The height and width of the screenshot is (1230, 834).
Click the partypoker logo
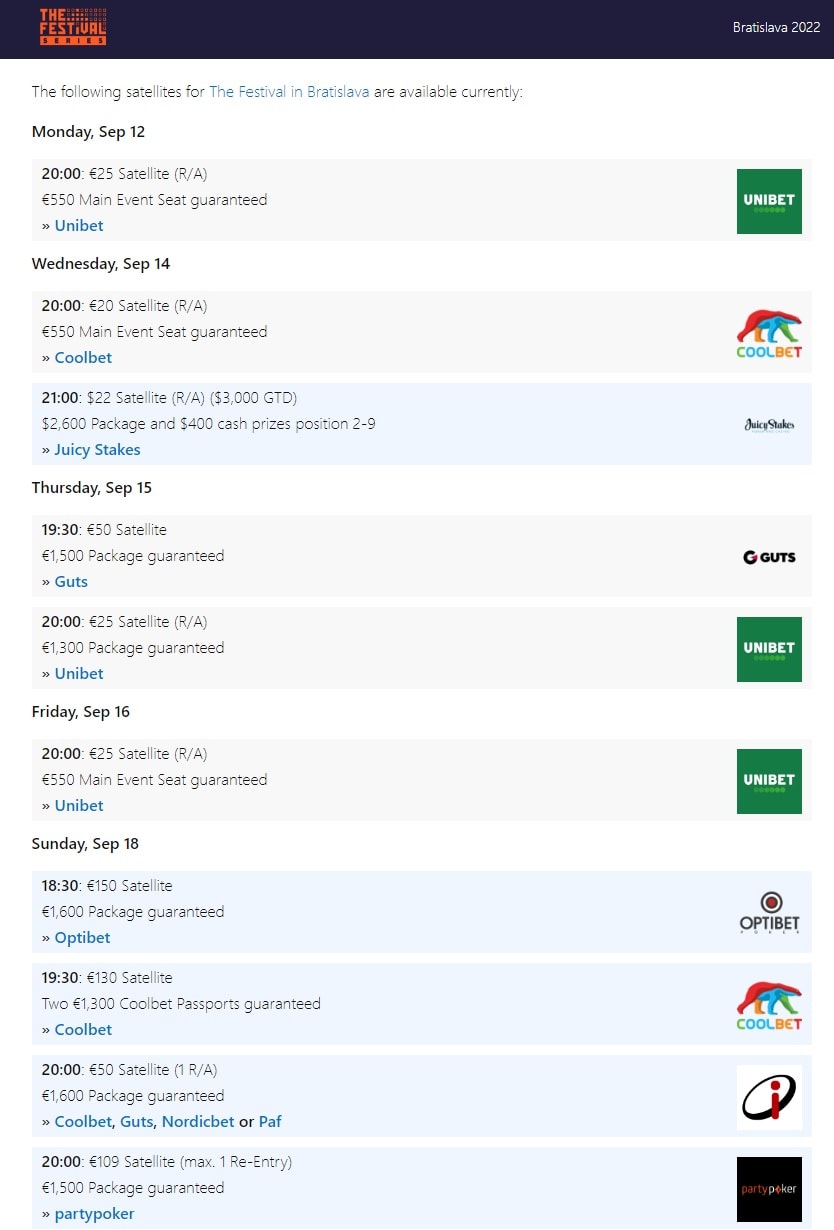click(769, 1189)
